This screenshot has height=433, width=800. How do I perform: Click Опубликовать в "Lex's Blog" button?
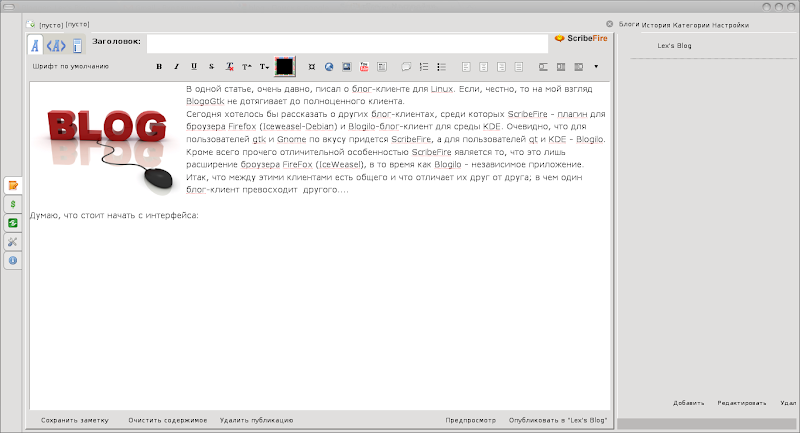point(558,420)
